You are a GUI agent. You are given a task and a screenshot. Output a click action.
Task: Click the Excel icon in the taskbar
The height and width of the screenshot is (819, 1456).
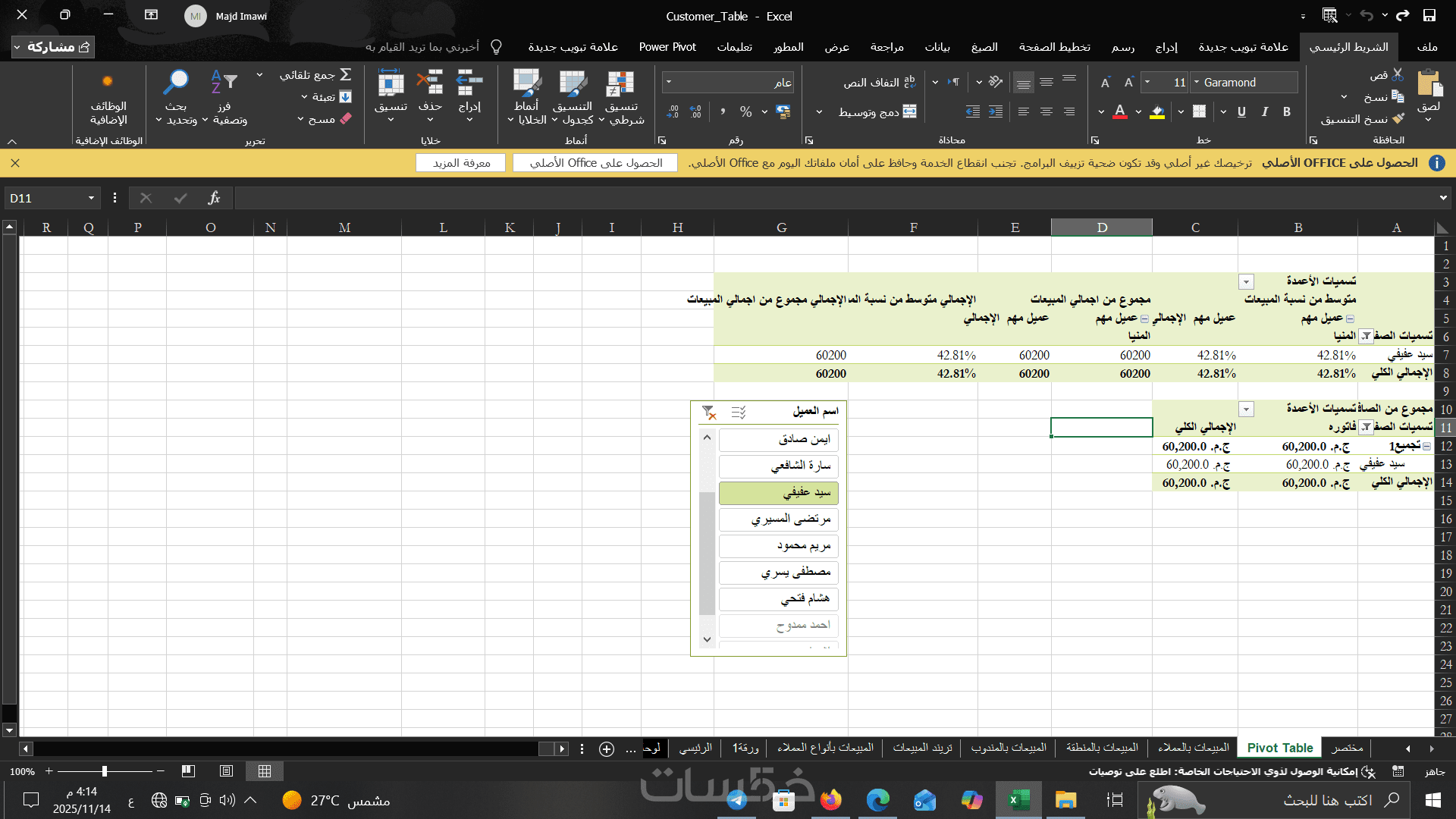[1018, 800]
